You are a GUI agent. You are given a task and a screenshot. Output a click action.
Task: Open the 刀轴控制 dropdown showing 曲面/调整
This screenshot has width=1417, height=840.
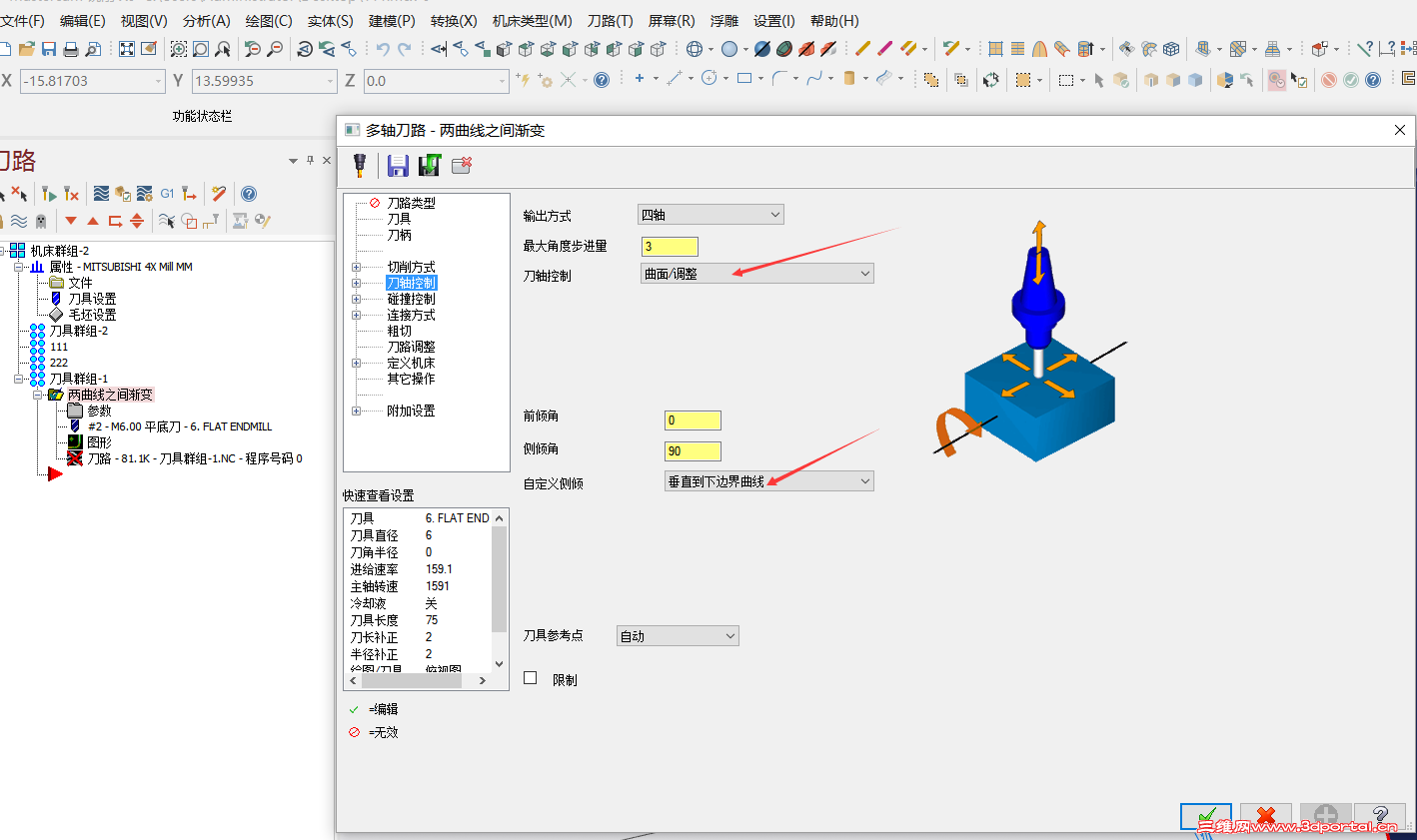[x=756, y=274]
